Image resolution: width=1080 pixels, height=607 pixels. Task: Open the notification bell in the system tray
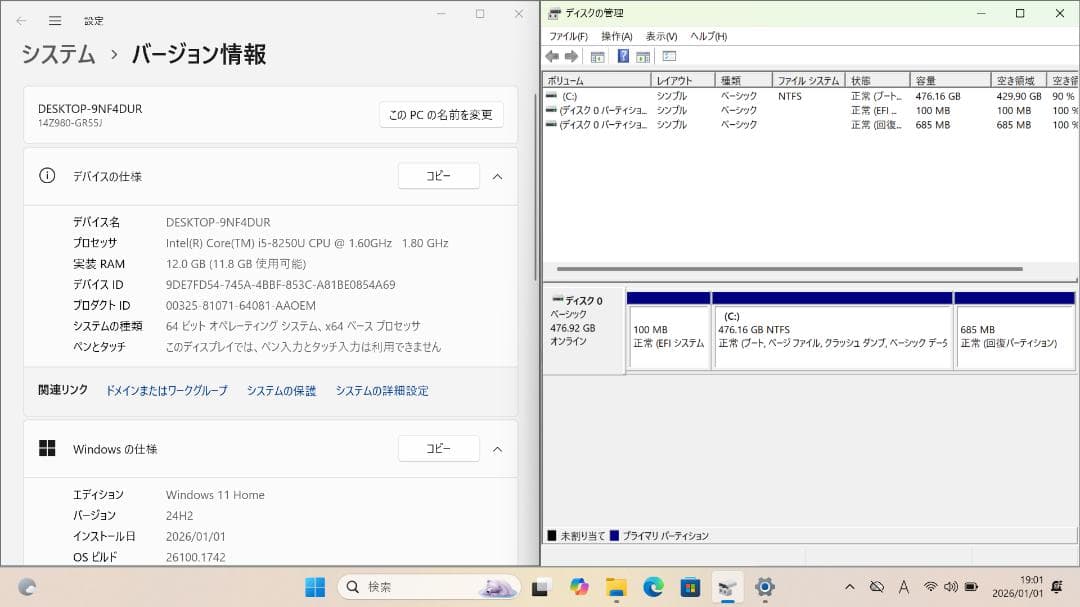click(x=1056, y=587)
